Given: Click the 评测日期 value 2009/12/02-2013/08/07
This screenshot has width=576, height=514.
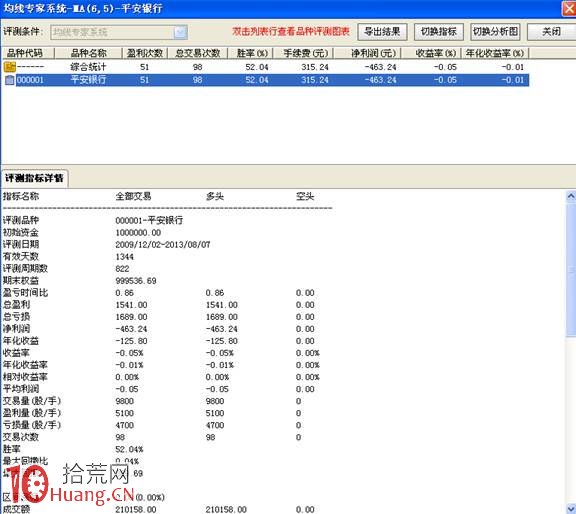Looking at the screenshot, I should [163, 245].
